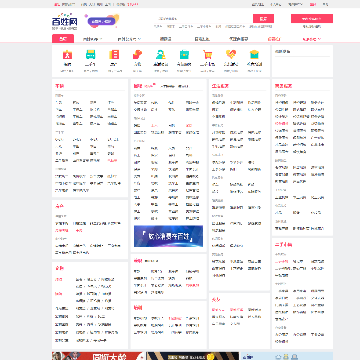360x360 pixels.
Task: Open the teal and yellow box category icon
Action: [254, 54]
